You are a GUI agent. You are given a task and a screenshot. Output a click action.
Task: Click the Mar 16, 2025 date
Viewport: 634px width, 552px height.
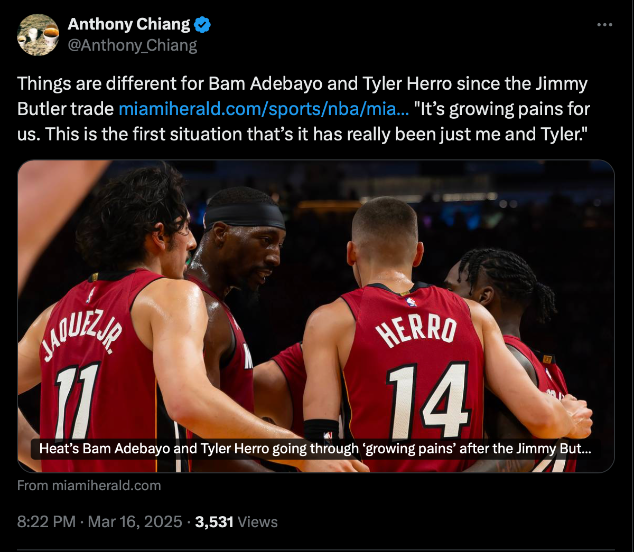135,522
